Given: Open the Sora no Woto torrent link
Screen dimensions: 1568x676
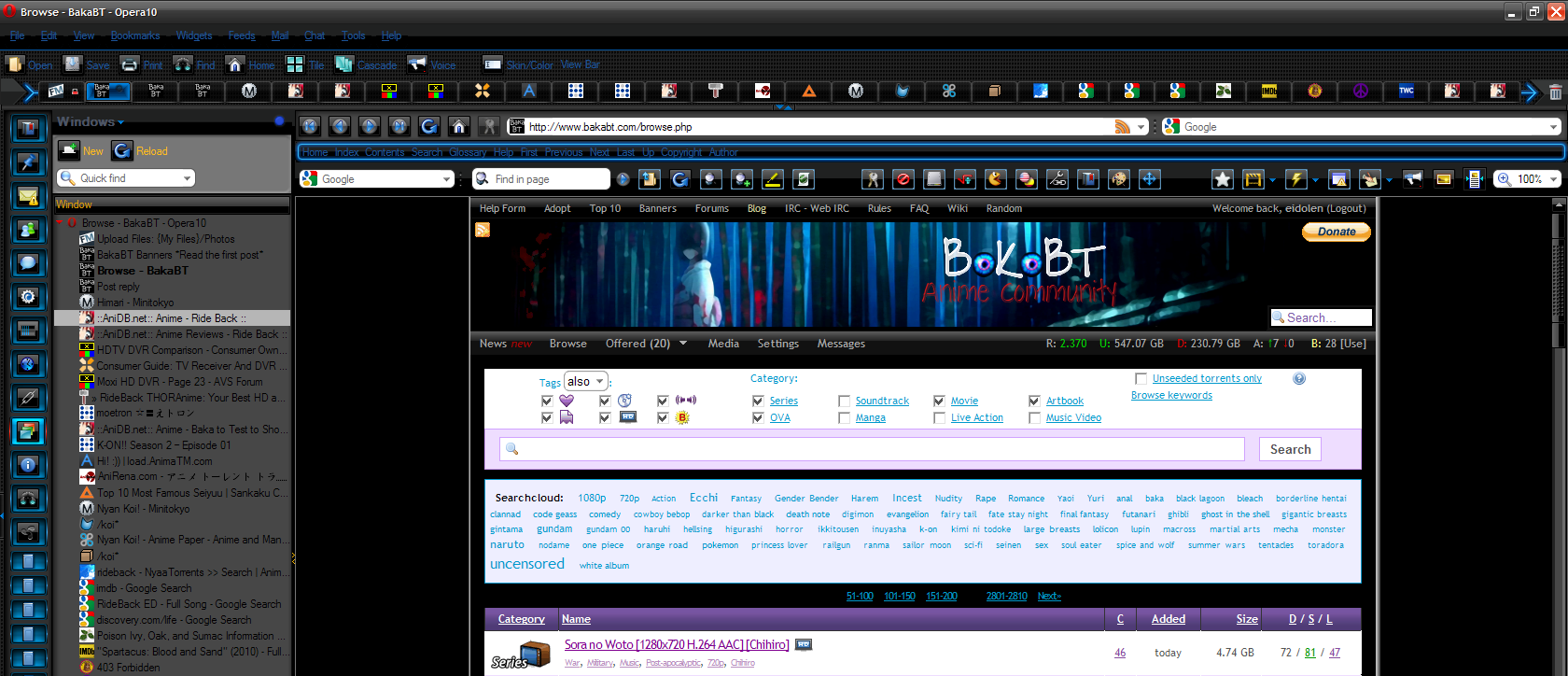Looking at the screenshot, I should coord(677,644).
